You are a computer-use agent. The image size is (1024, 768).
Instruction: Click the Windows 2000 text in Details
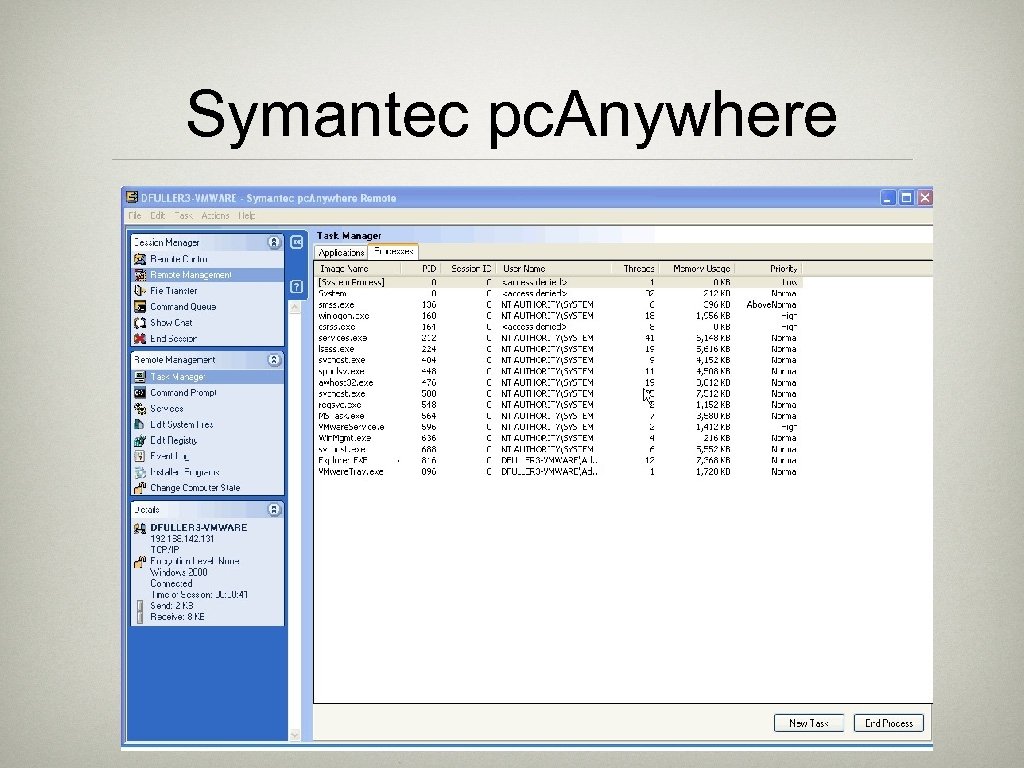pyautogui.click(x=179, y=572)
